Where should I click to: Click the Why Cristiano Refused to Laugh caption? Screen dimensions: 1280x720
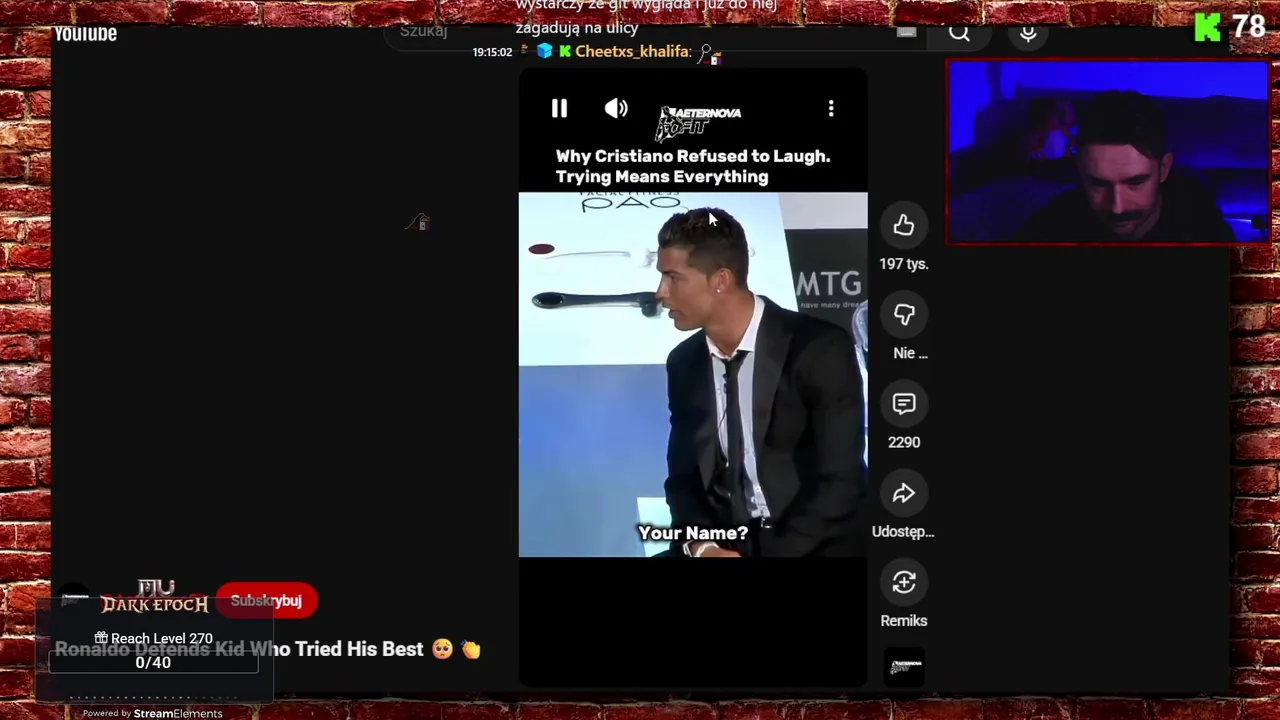pos(693,166)
